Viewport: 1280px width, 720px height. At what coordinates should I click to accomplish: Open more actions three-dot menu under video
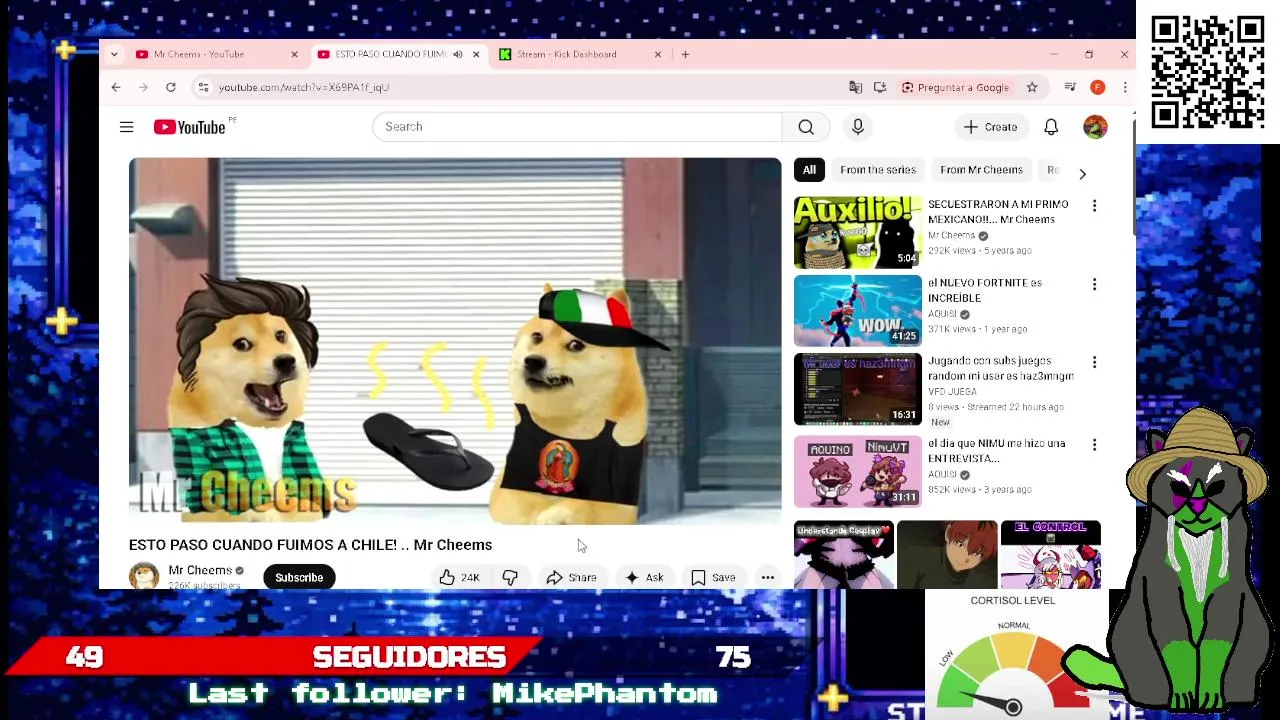tap(768, 577)
